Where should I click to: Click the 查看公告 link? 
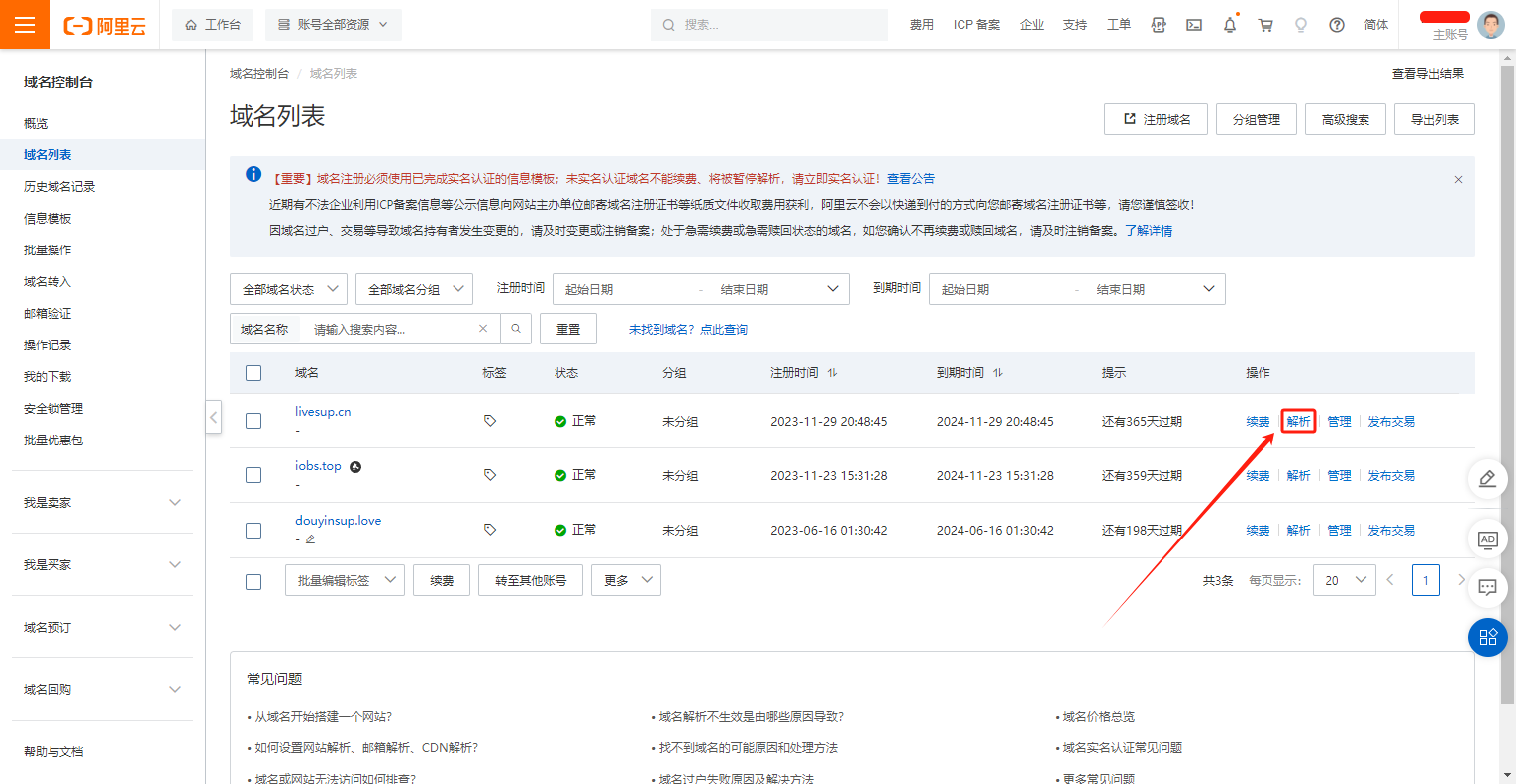click(911, 179)
